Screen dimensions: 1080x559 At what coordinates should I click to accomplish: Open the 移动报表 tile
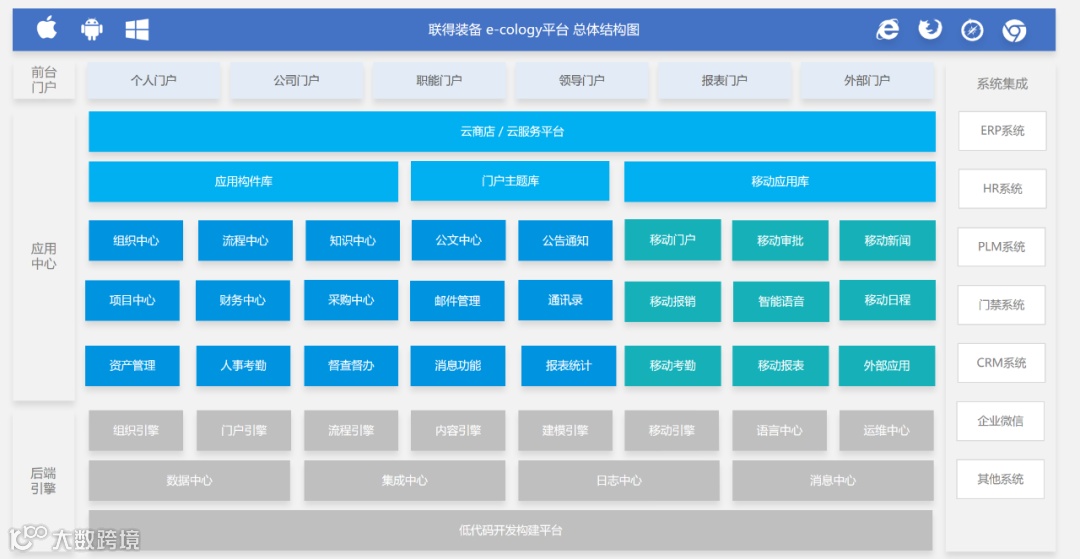tap(780, 366)
